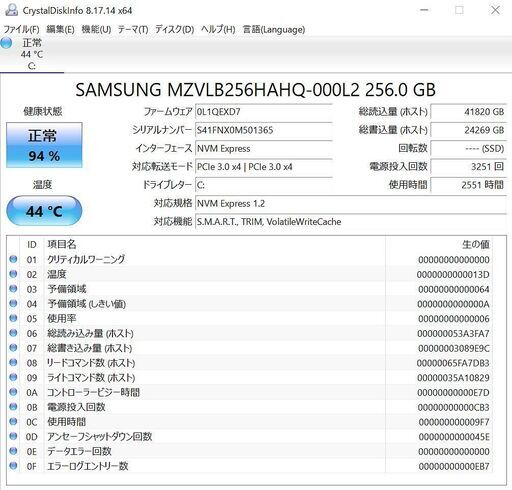
Task: Click status orb of row 0A コントローラービジー時間
Action: (13, 392)
